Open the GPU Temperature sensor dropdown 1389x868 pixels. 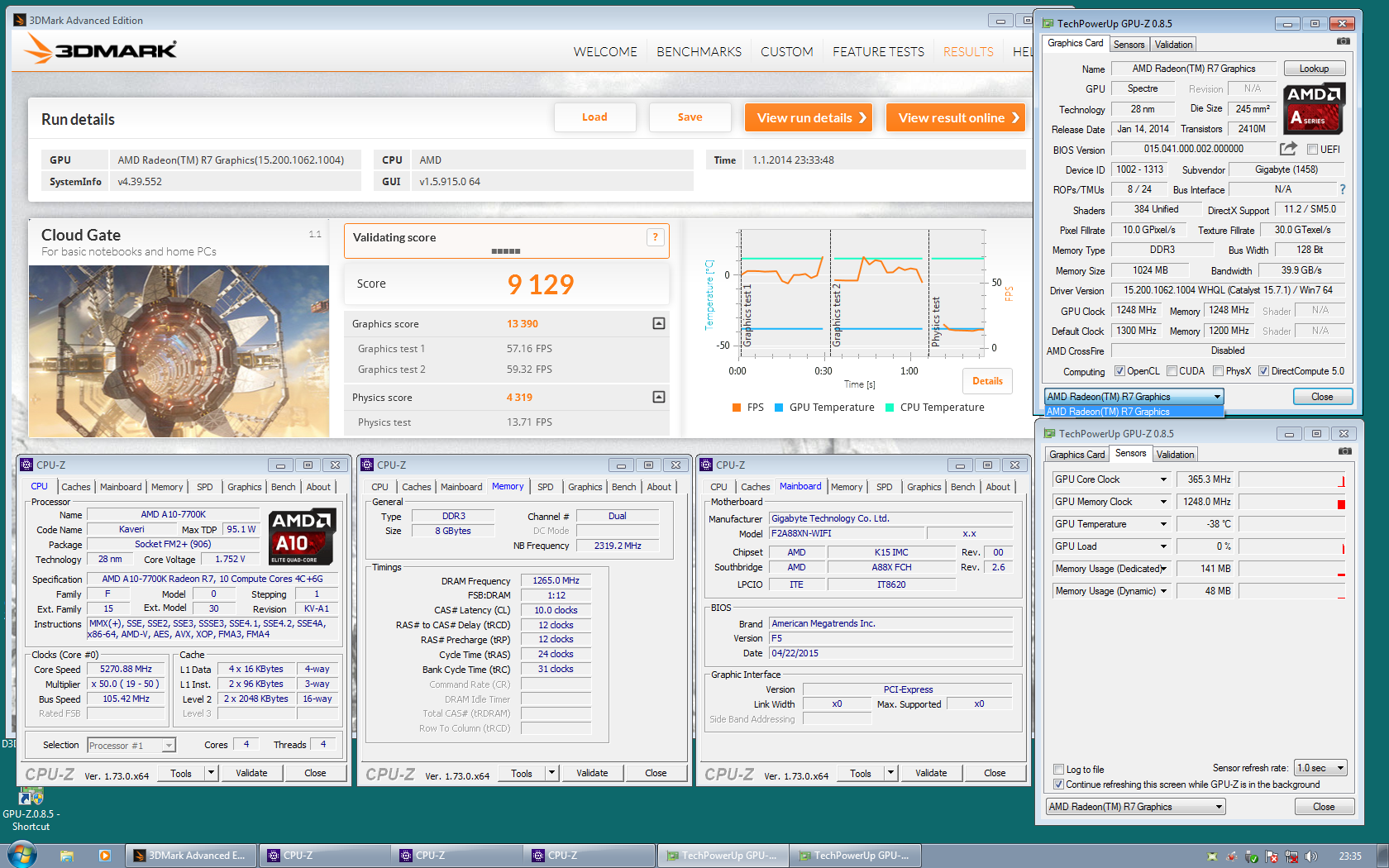(x=1163, y=524)
